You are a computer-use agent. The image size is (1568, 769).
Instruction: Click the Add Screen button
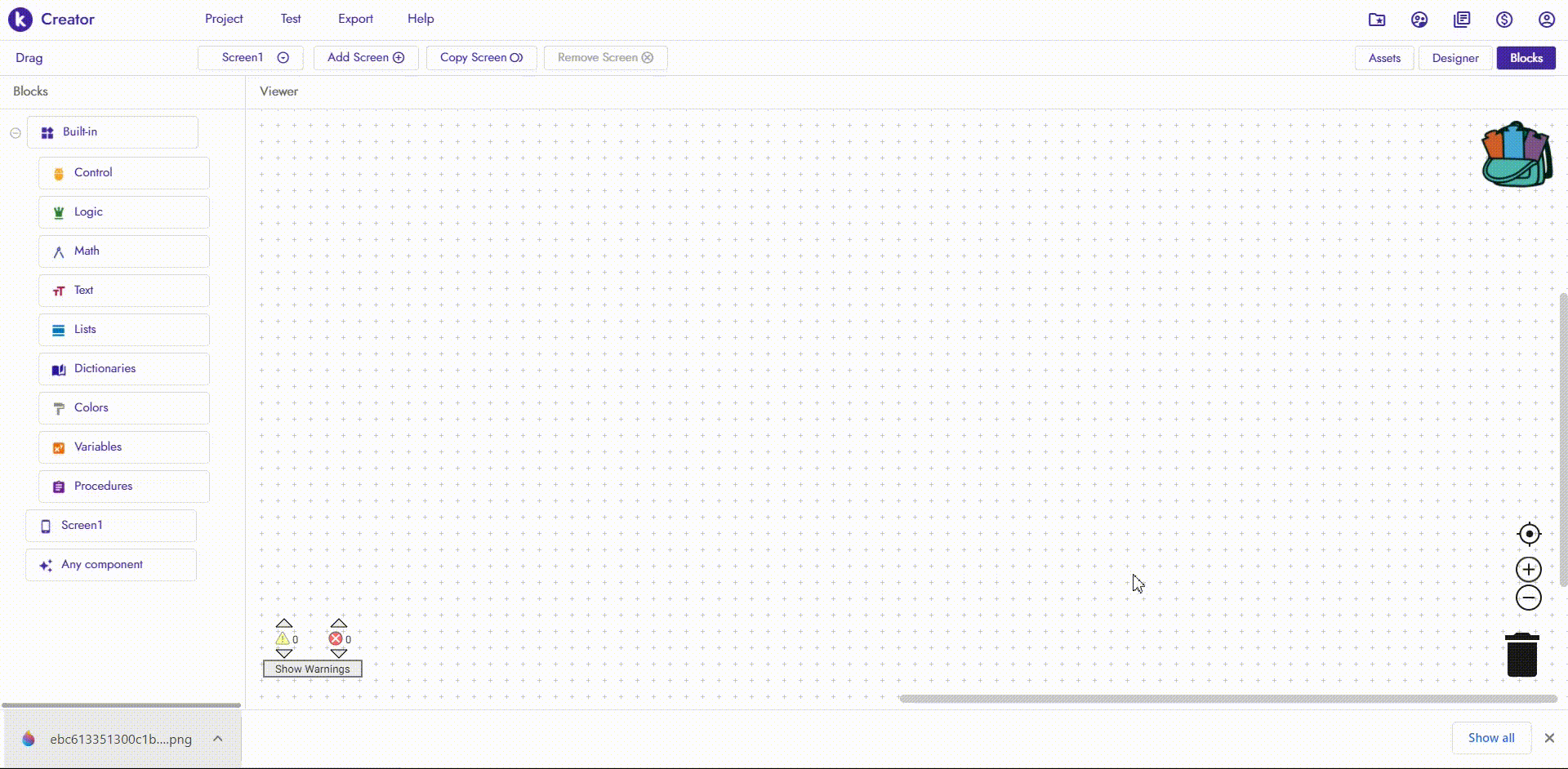click(x=366, y=58)
